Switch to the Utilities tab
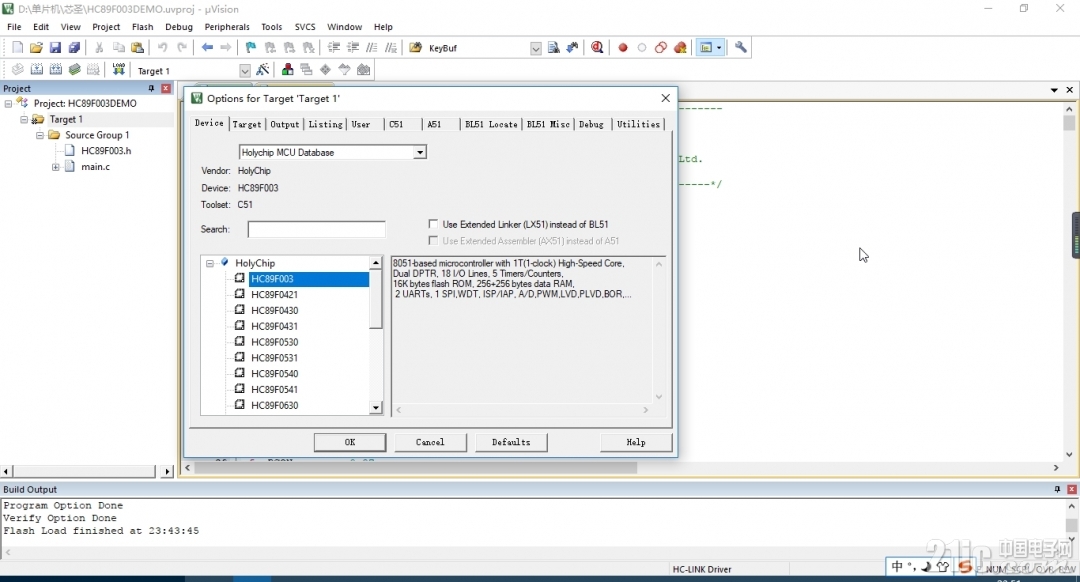This screenshot has height=582, width=1080. (x=638, y=124)
